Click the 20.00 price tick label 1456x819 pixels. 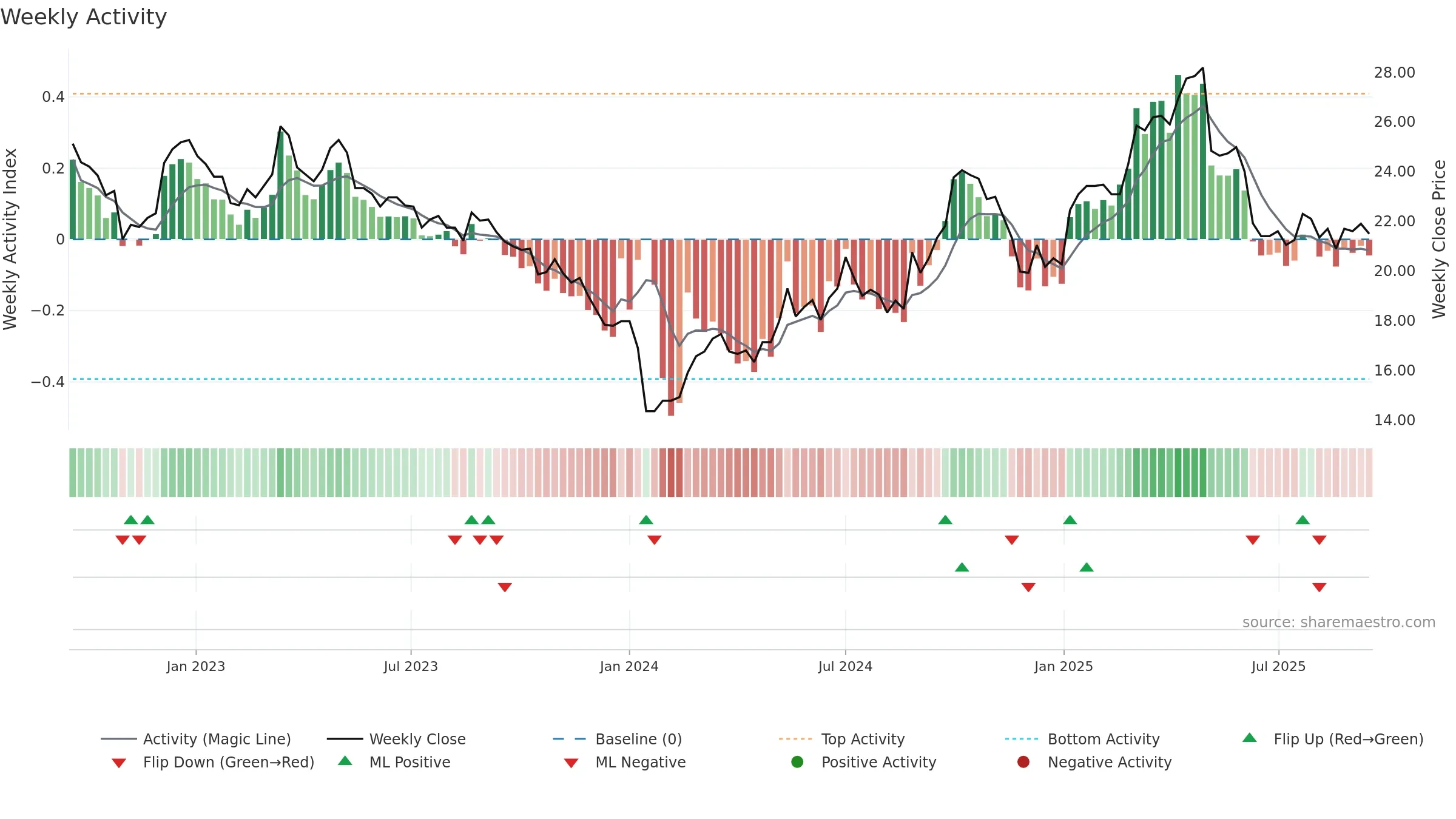click(x=1394, y=271)
